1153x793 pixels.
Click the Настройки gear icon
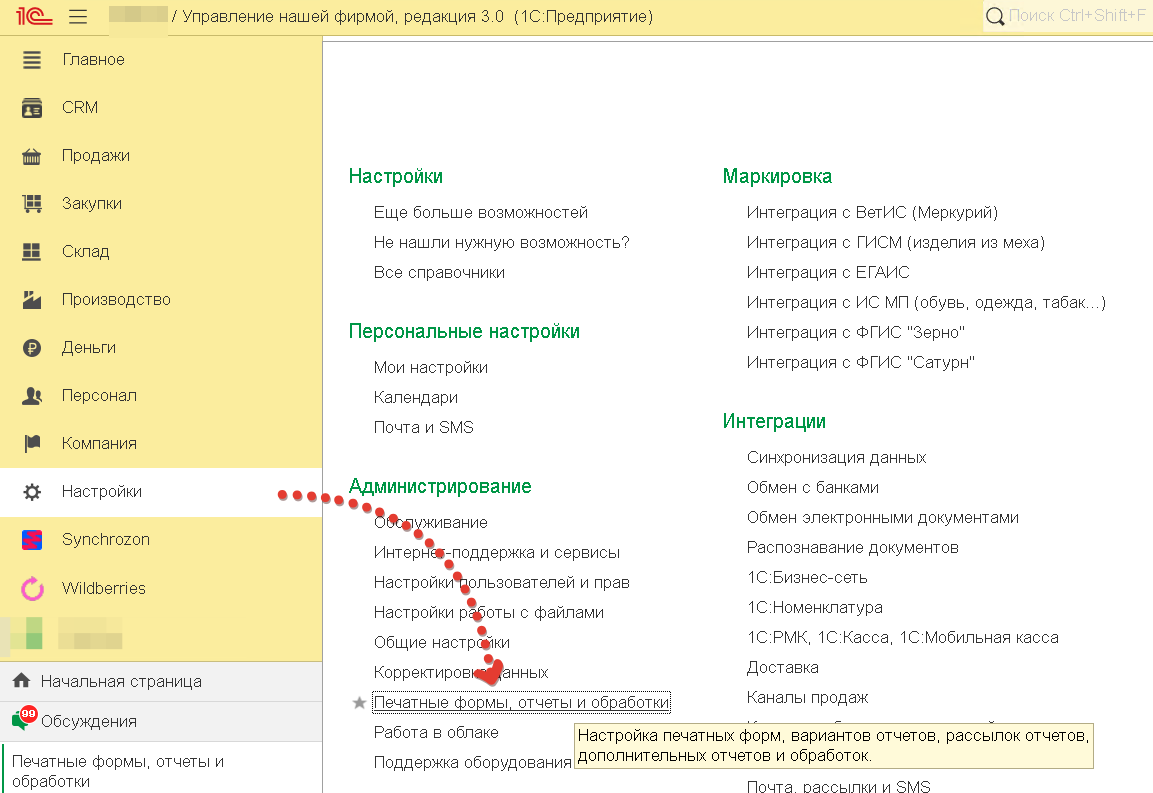click(32, 491)
